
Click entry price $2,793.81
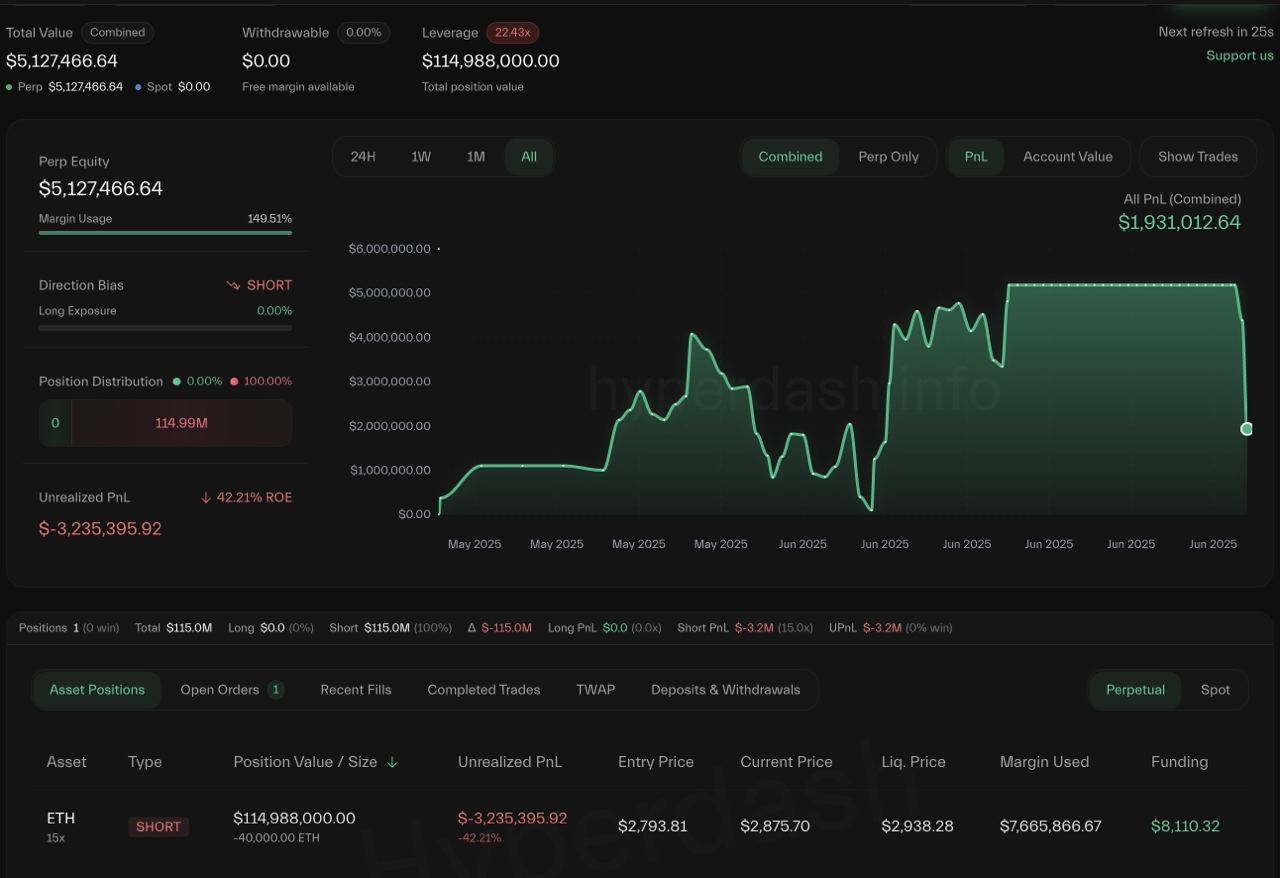[x=652, y=826]
